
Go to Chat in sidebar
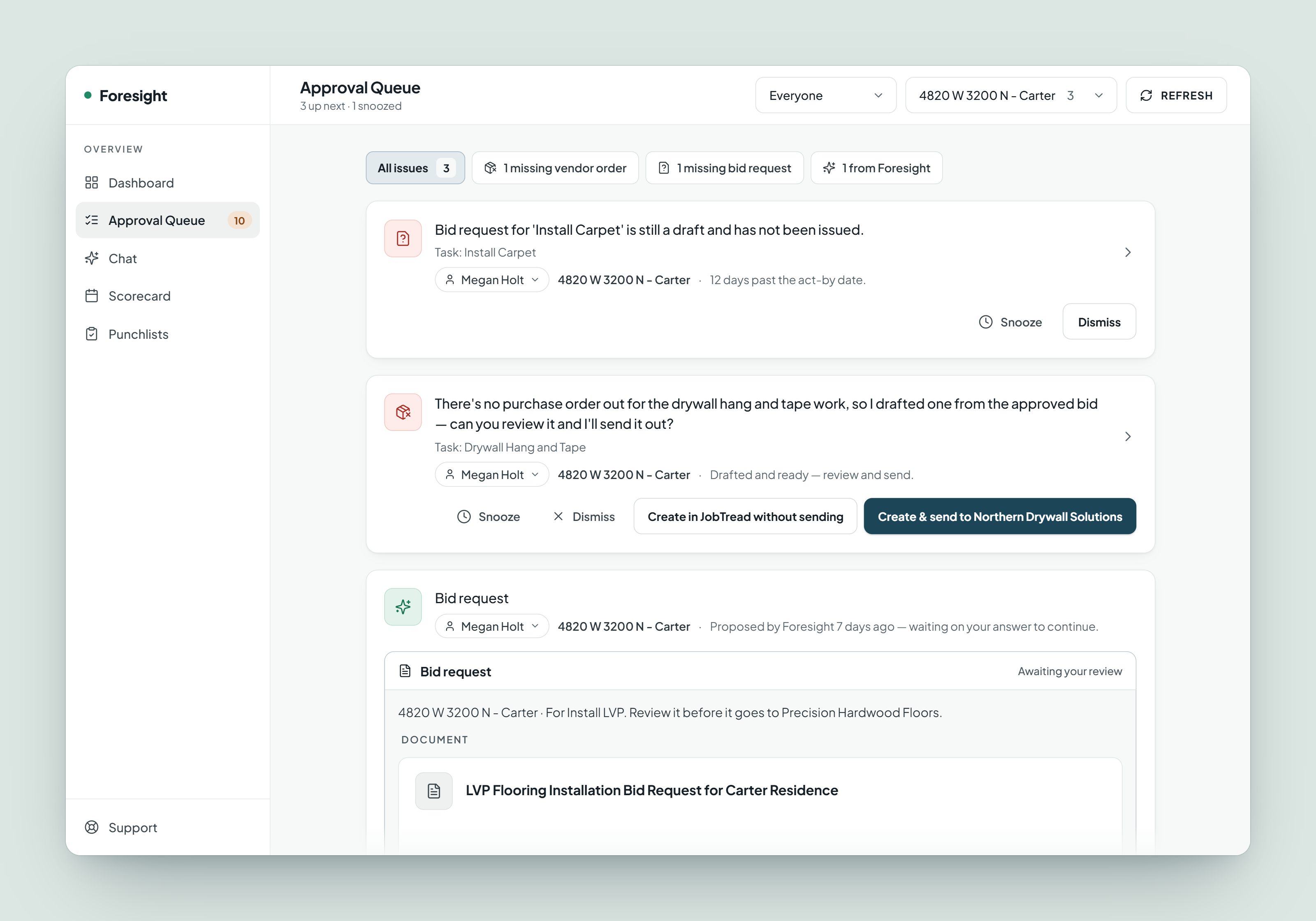(167, 259)
